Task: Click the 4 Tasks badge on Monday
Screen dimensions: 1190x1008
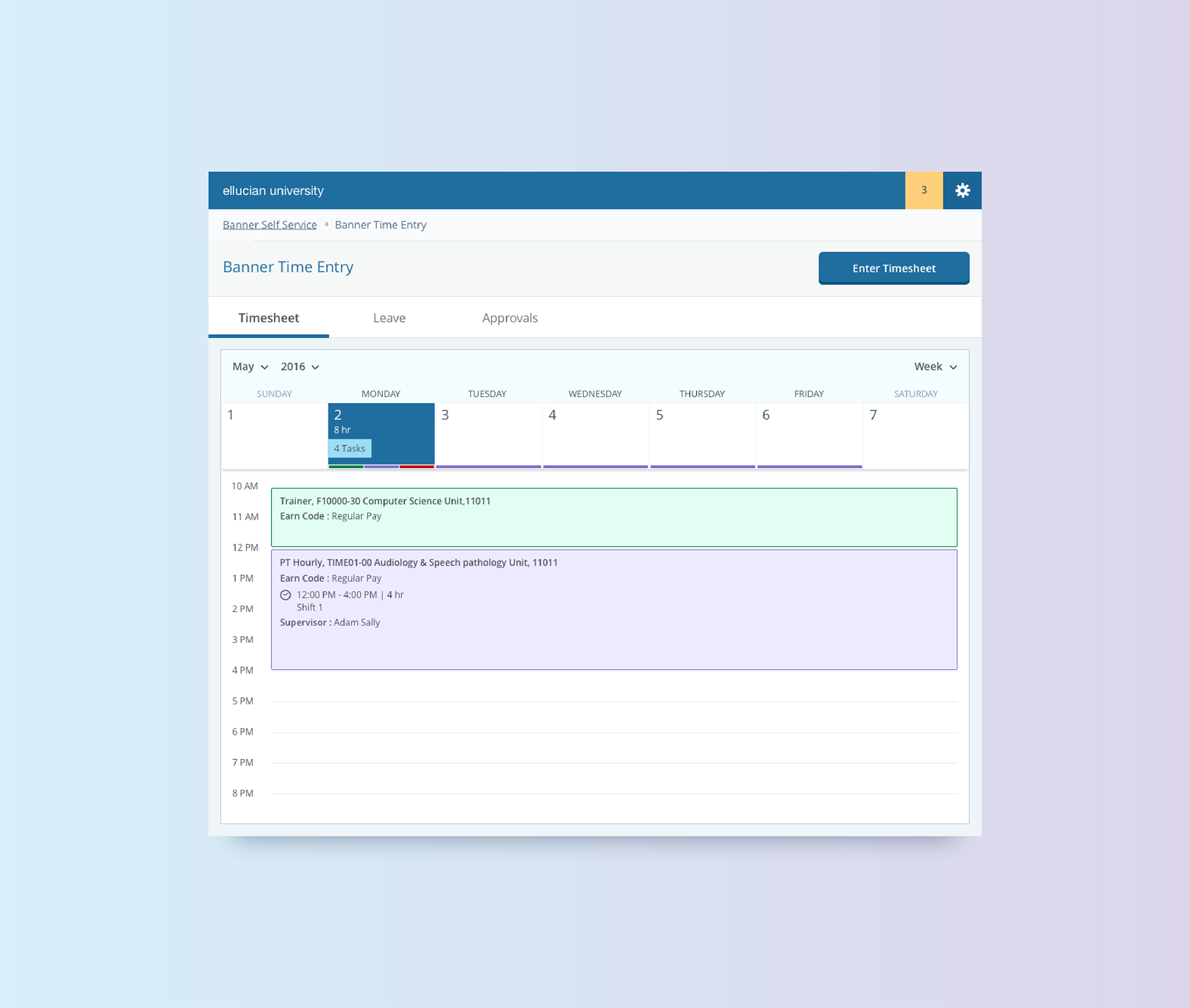Action: [350, 448]
